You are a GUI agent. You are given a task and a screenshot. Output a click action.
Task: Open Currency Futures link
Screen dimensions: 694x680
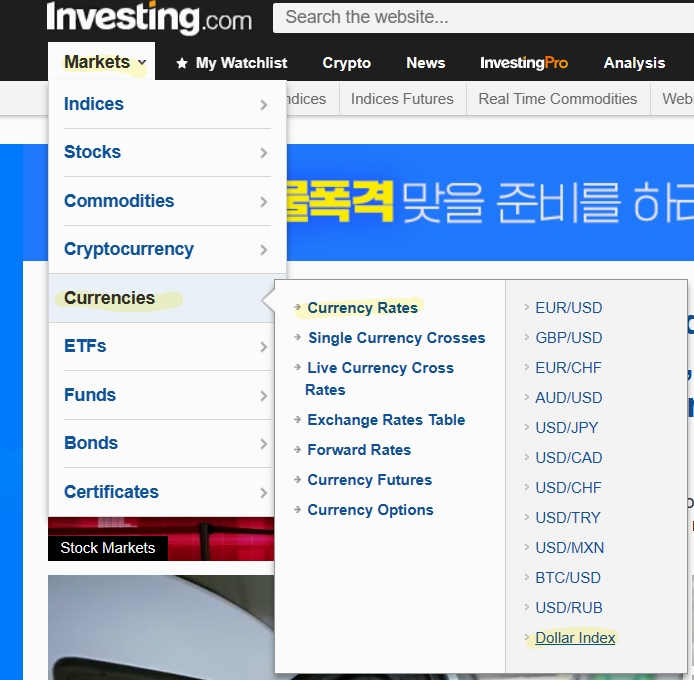(370, 480)
